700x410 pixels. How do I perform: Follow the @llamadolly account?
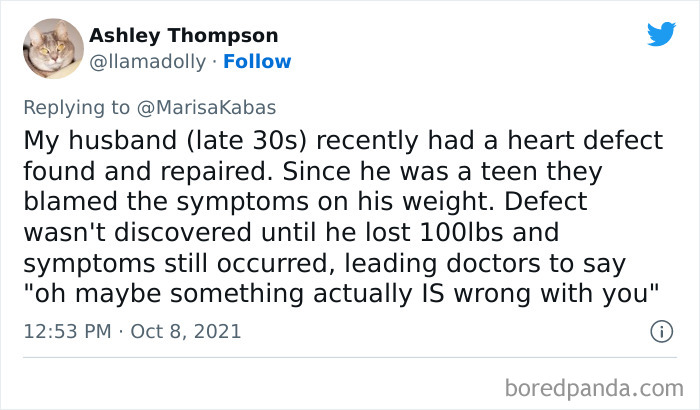point(257,61)
